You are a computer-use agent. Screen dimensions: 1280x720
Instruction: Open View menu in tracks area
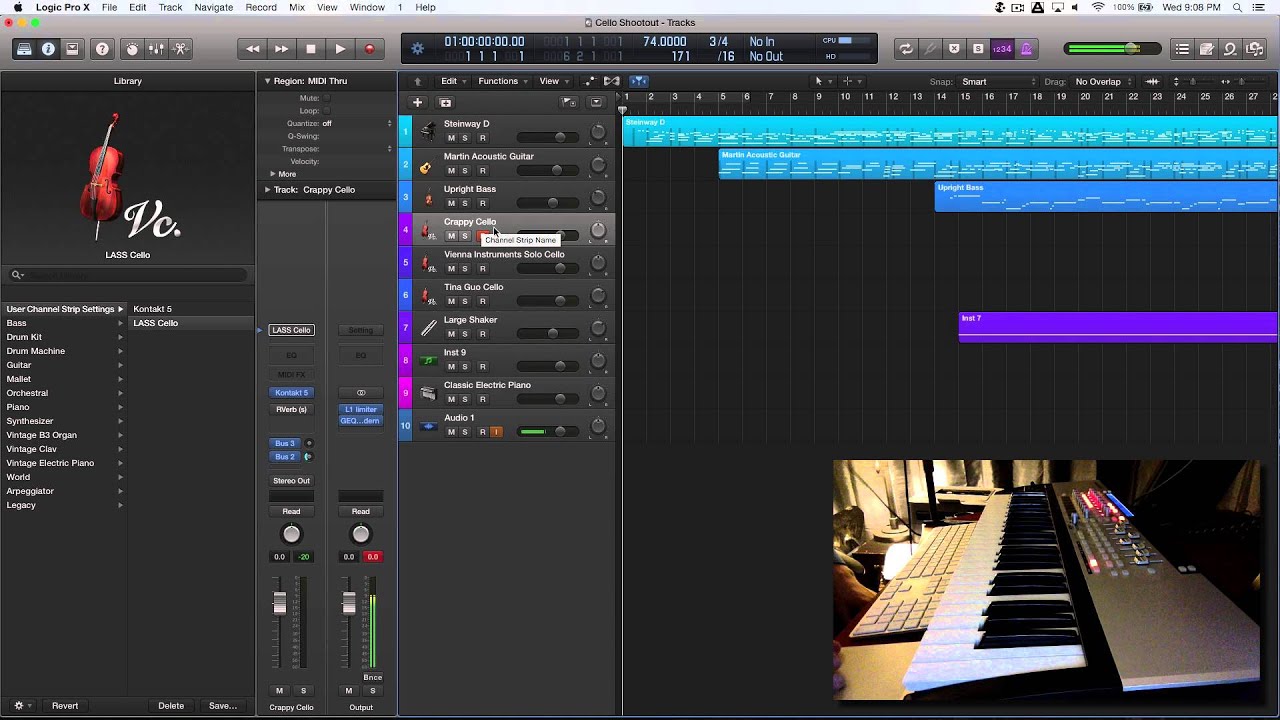point(554,81)
